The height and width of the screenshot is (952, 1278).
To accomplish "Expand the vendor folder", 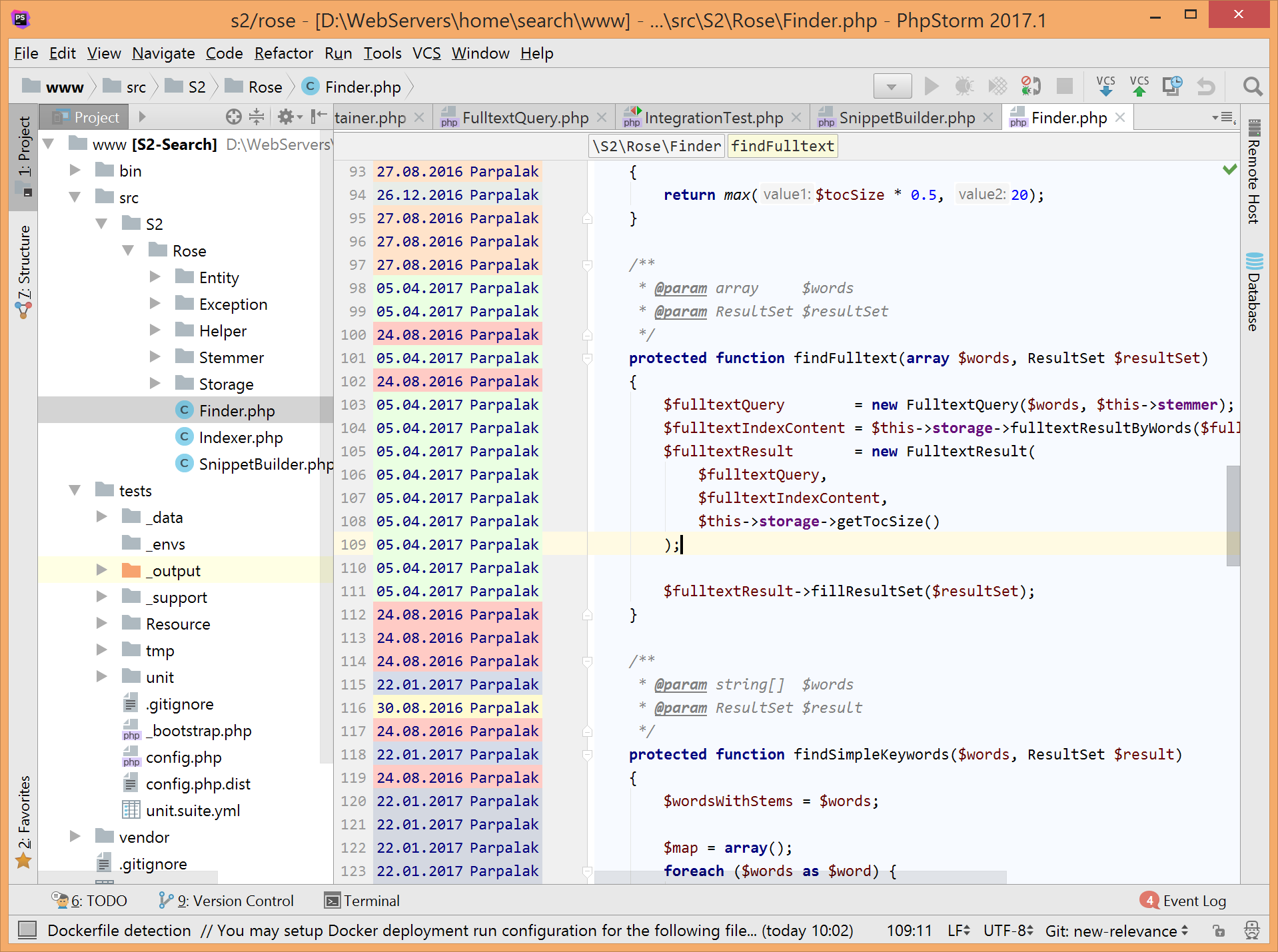I will coord(75,837).
